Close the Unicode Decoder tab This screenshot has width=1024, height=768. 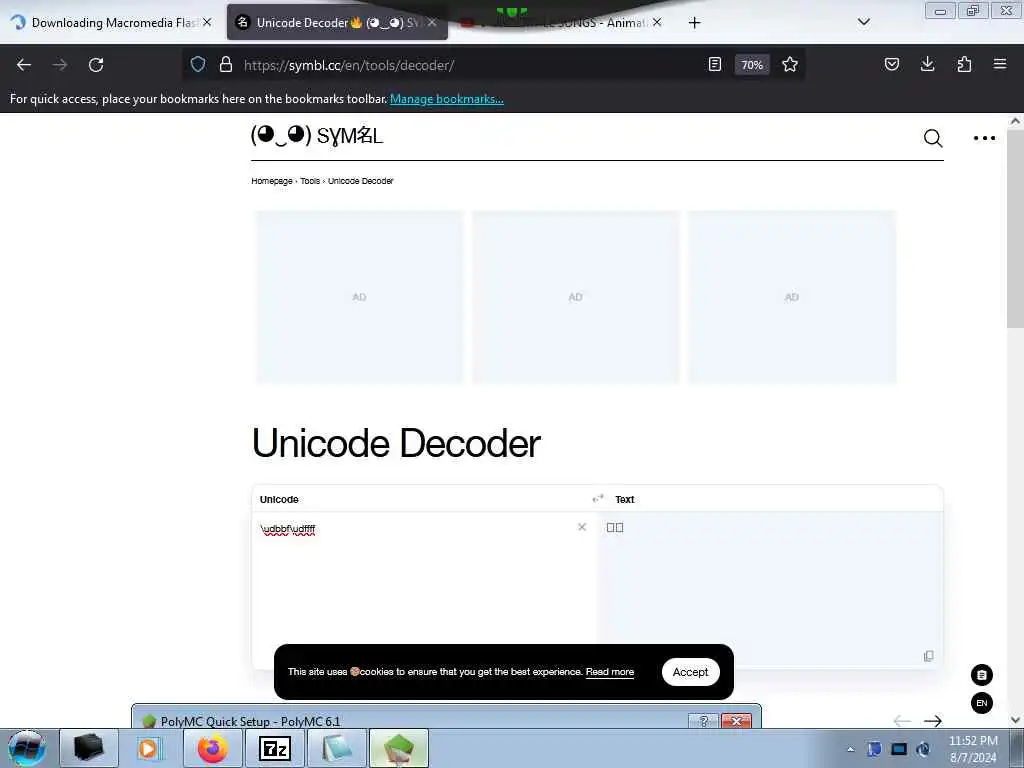(x=432, y=22)
